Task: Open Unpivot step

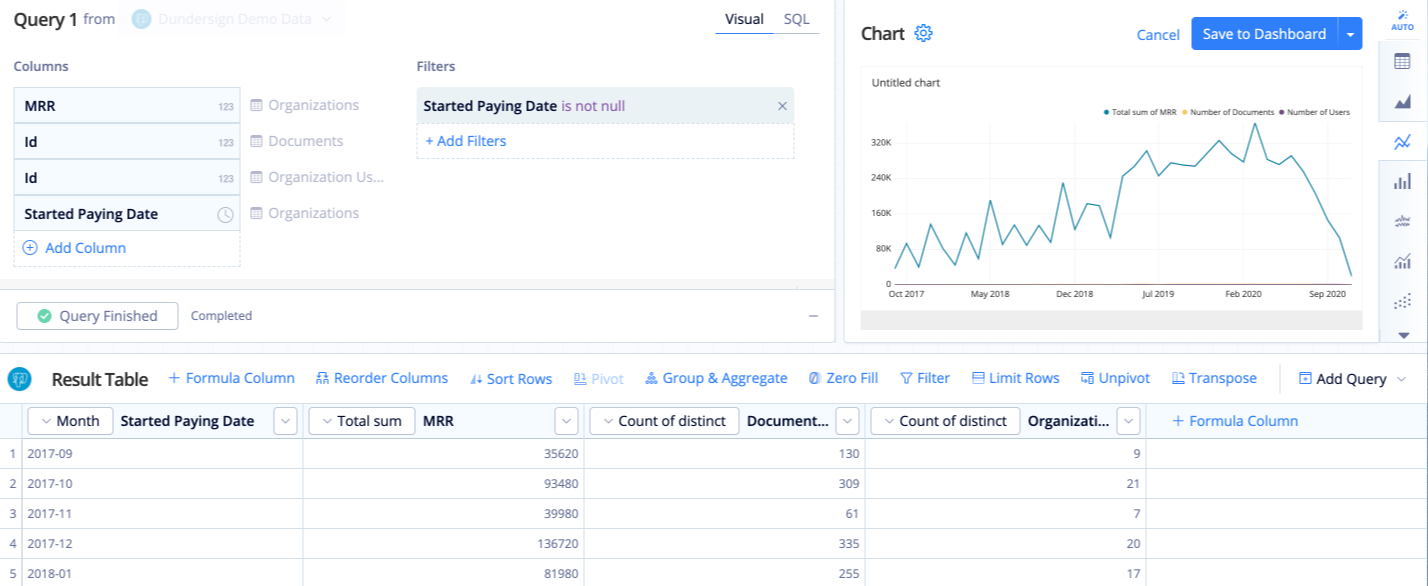Action: tap(1115, 378)
